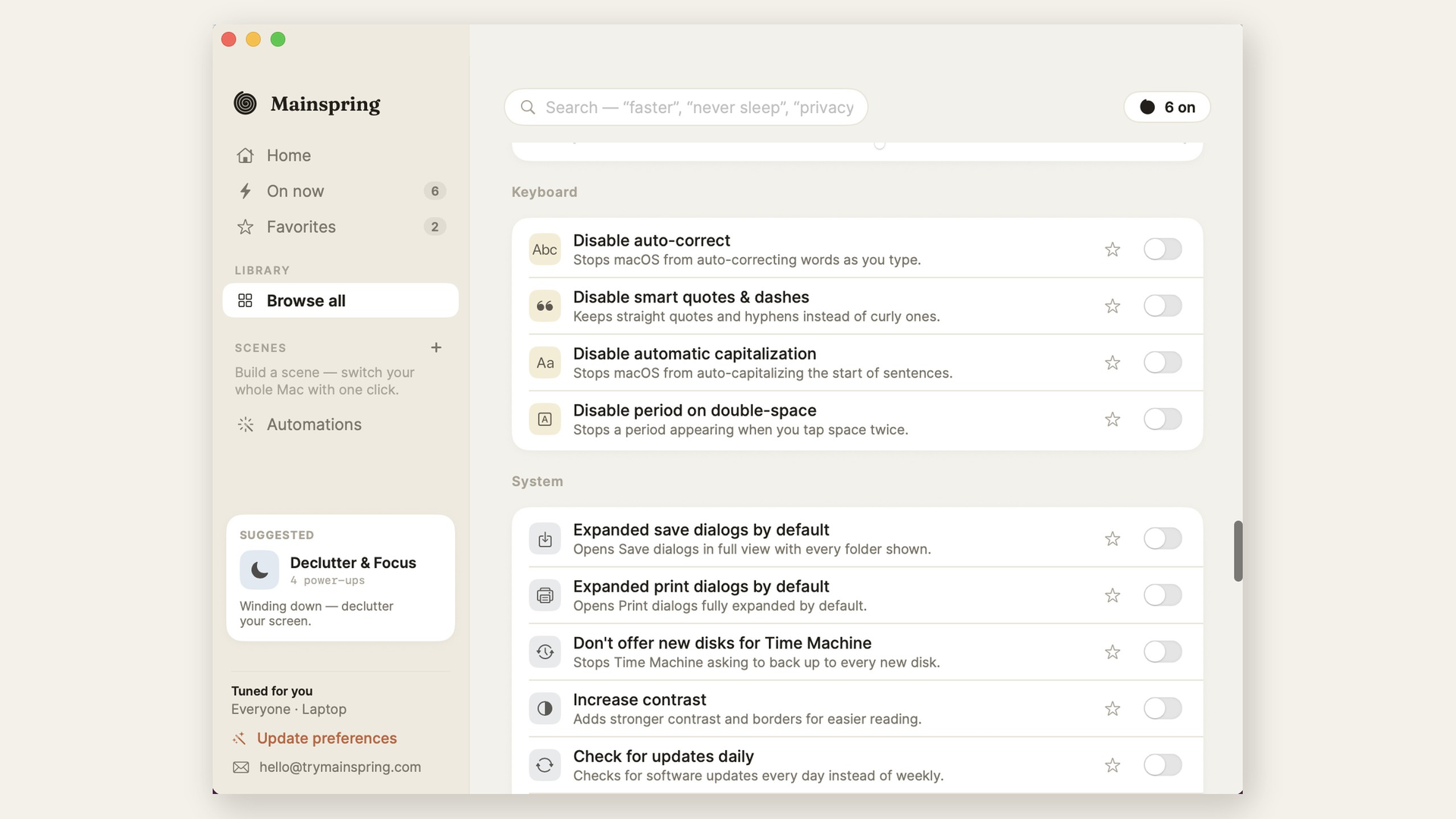Click the boxed A icon for period on double-space
Image resolution: width=1456 pixels, height=819 pixels.
(544, 419)
